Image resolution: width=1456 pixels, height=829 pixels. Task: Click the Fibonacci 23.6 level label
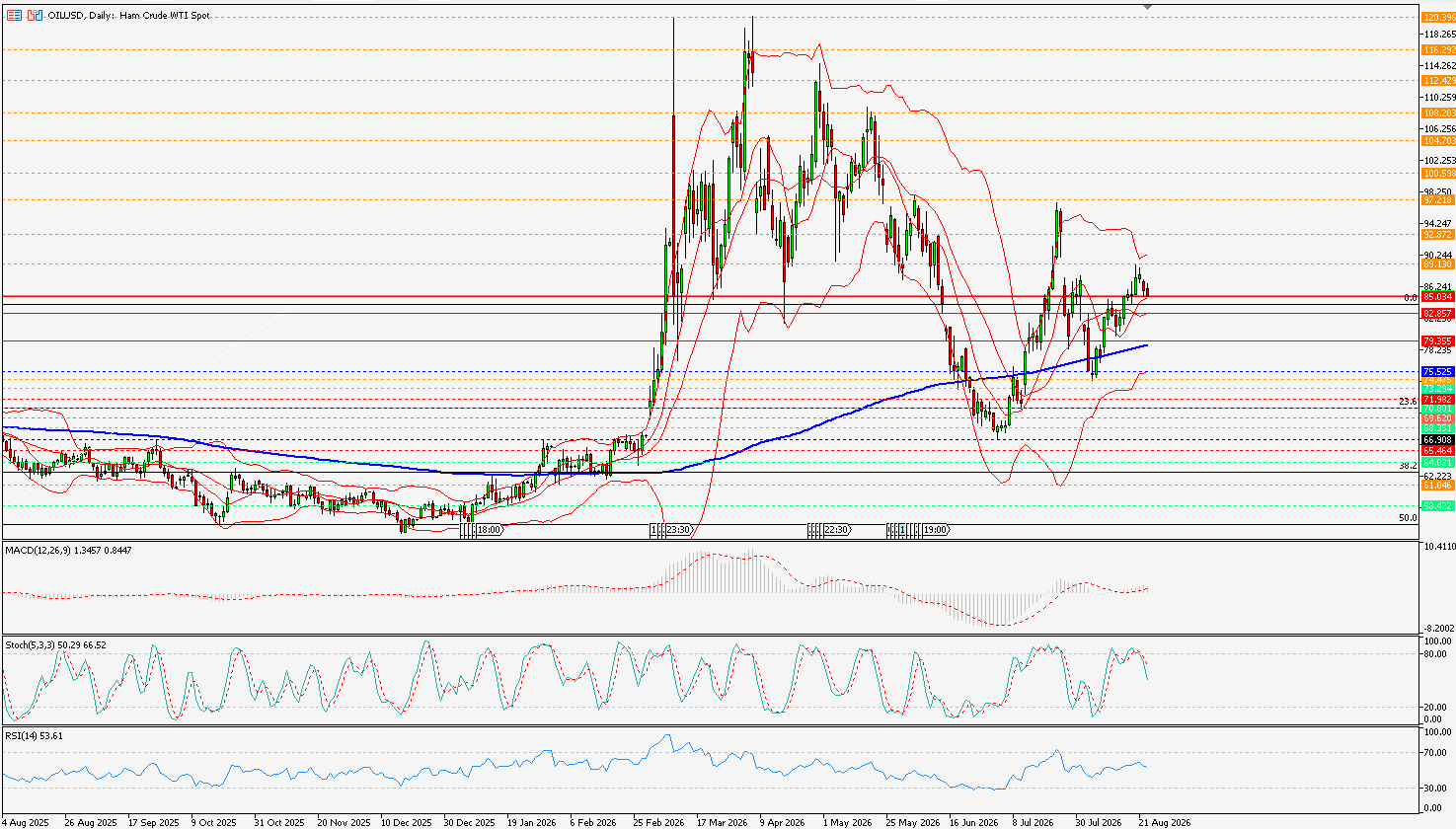tap(1409, 402)
